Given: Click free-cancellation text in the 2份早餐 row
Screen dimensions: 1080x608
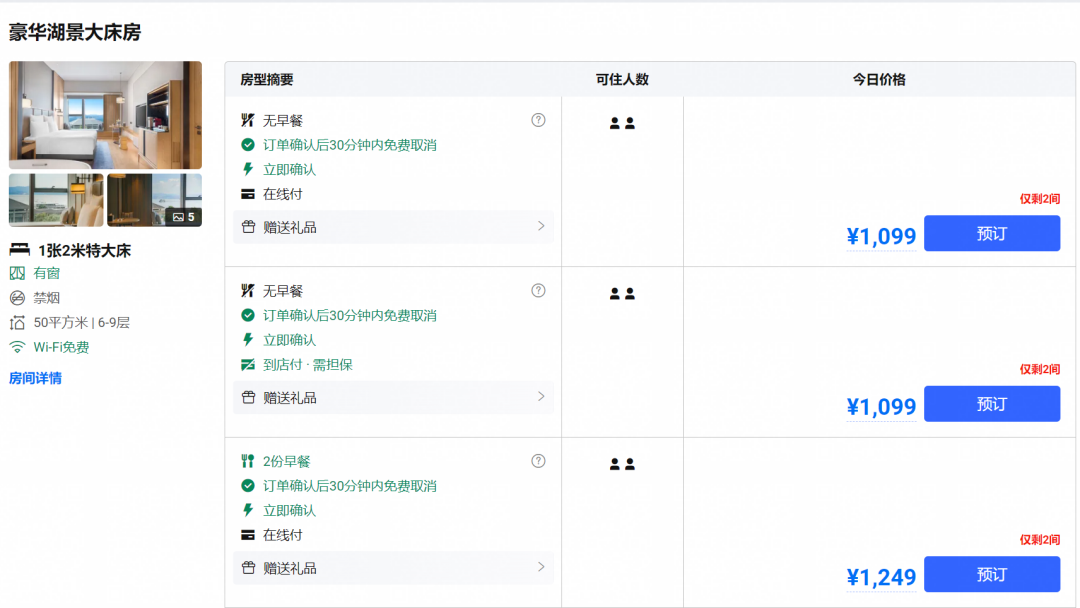Looking at the screenshot, I should (349, 486).
